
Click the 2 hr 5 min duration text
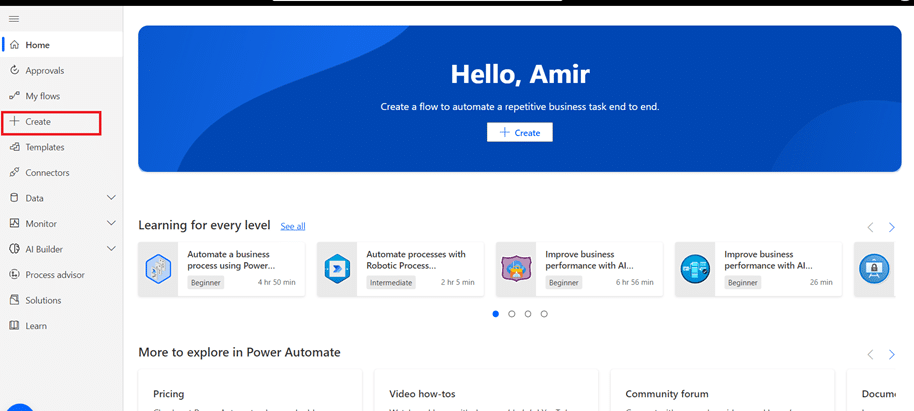(x=458, y=282)
